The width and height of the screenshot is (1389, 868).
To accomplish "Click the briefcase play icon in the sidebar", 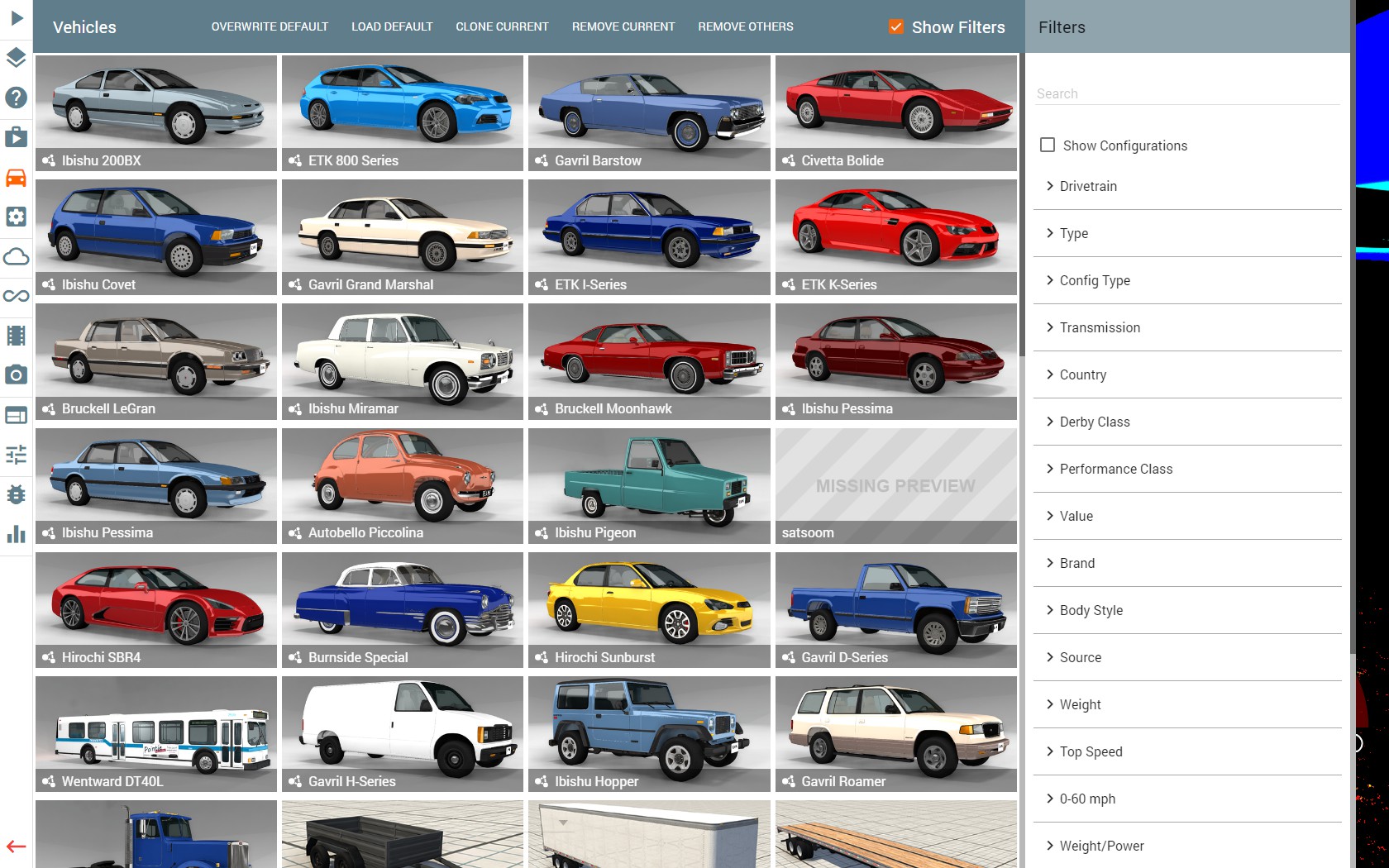I will coord(16,137).
